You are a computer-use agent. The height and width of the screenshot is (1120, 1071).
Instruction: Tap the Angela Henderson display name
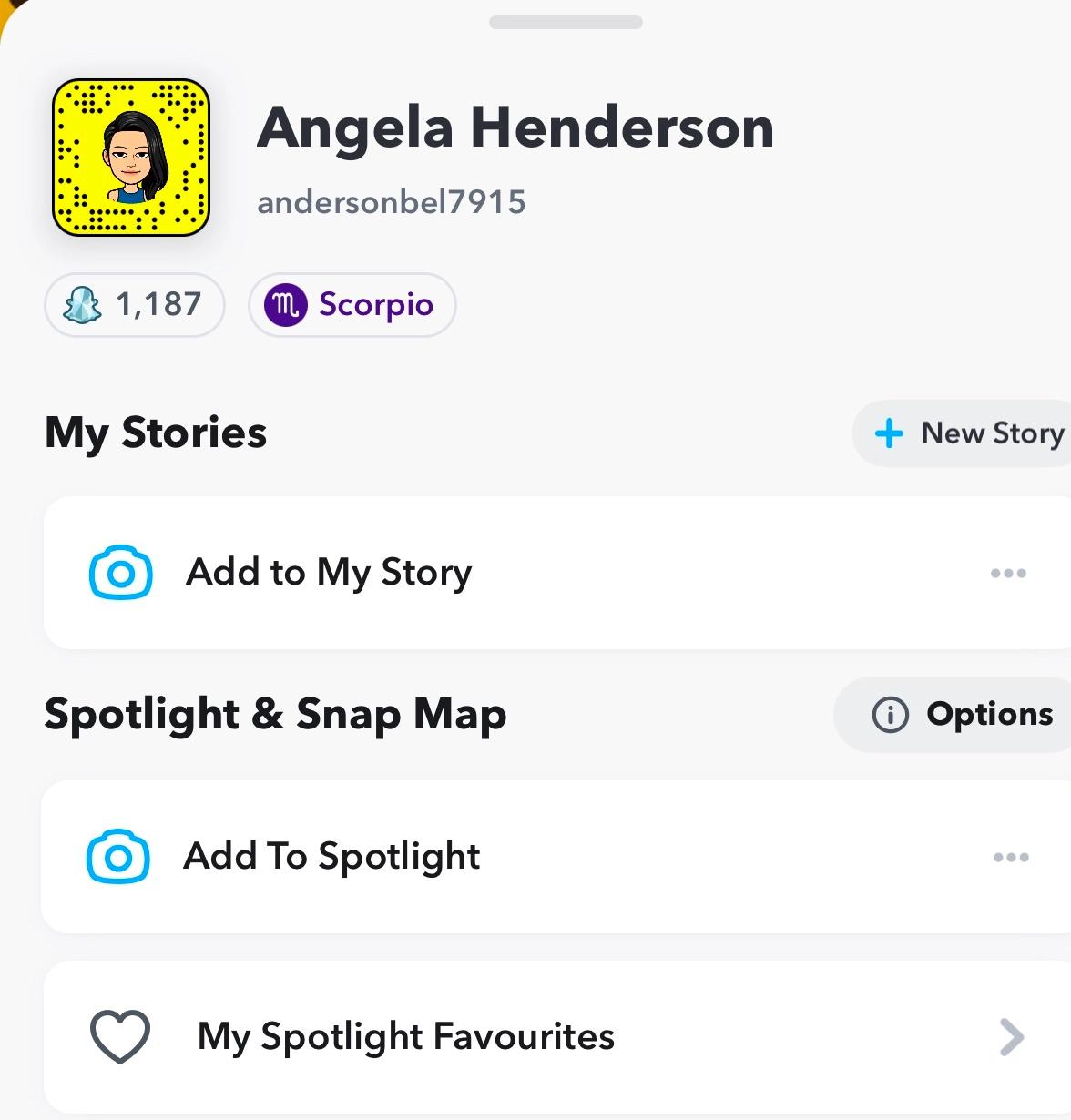[x=515, y=127]
